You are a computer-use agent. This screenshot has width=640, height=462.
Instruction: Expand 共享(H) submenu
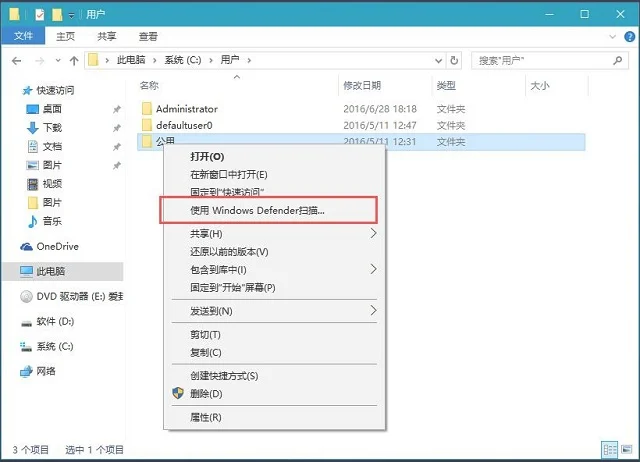point(274,234)
